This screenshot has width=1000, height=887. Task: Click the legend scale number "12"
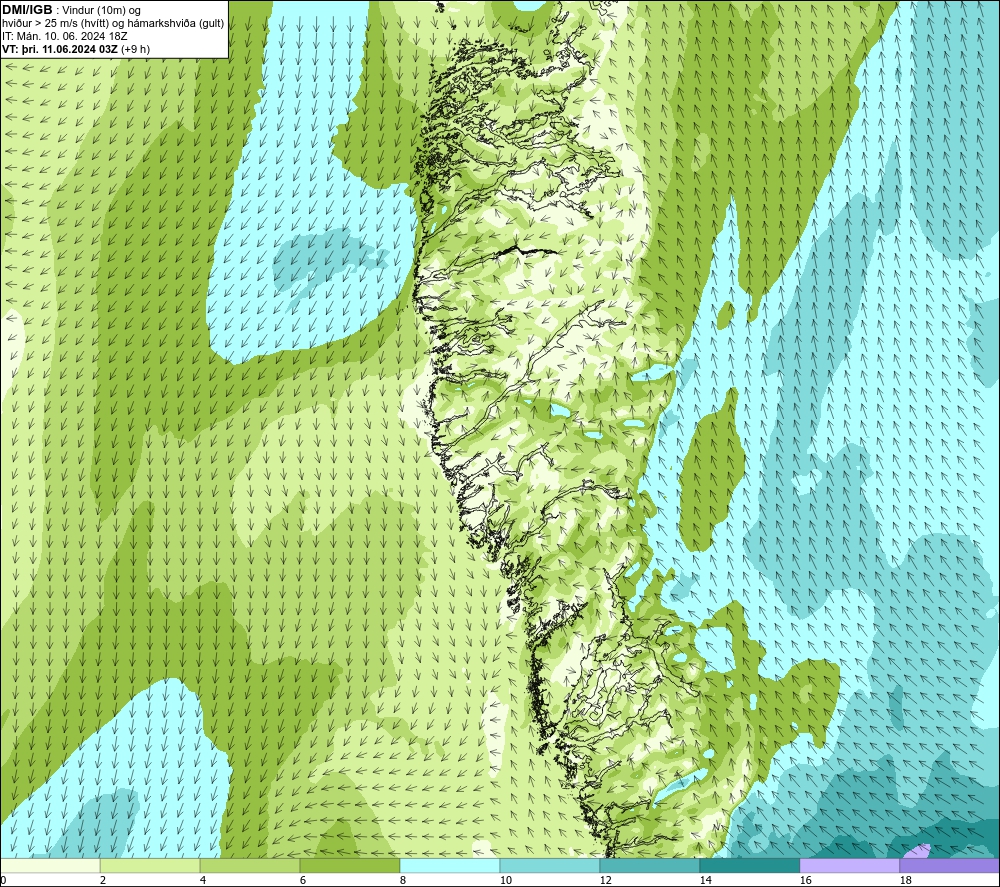coord(605,880)
